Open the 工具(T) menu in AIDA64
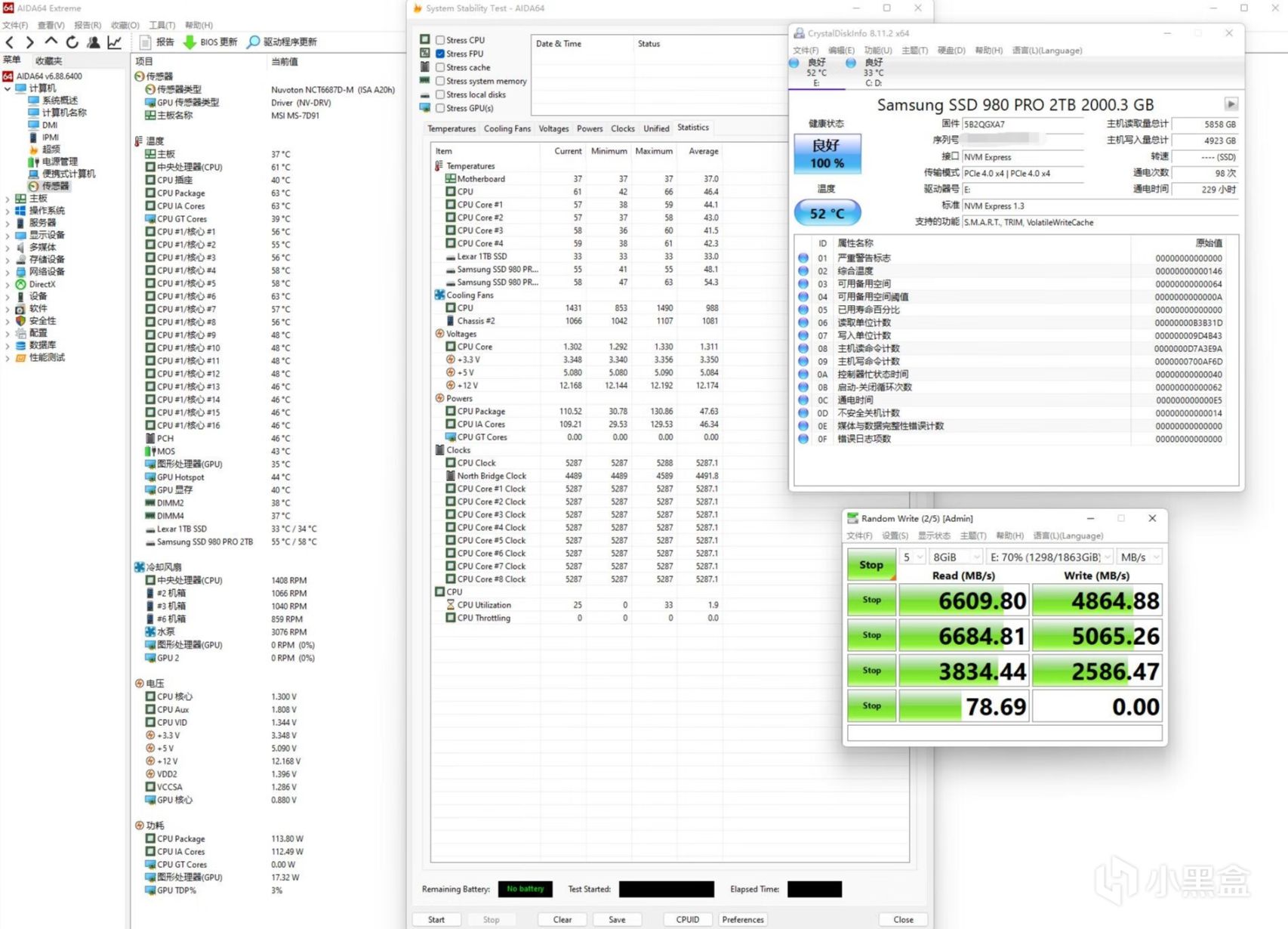Viewport: 1288px width, 929px height. [162, 25]
